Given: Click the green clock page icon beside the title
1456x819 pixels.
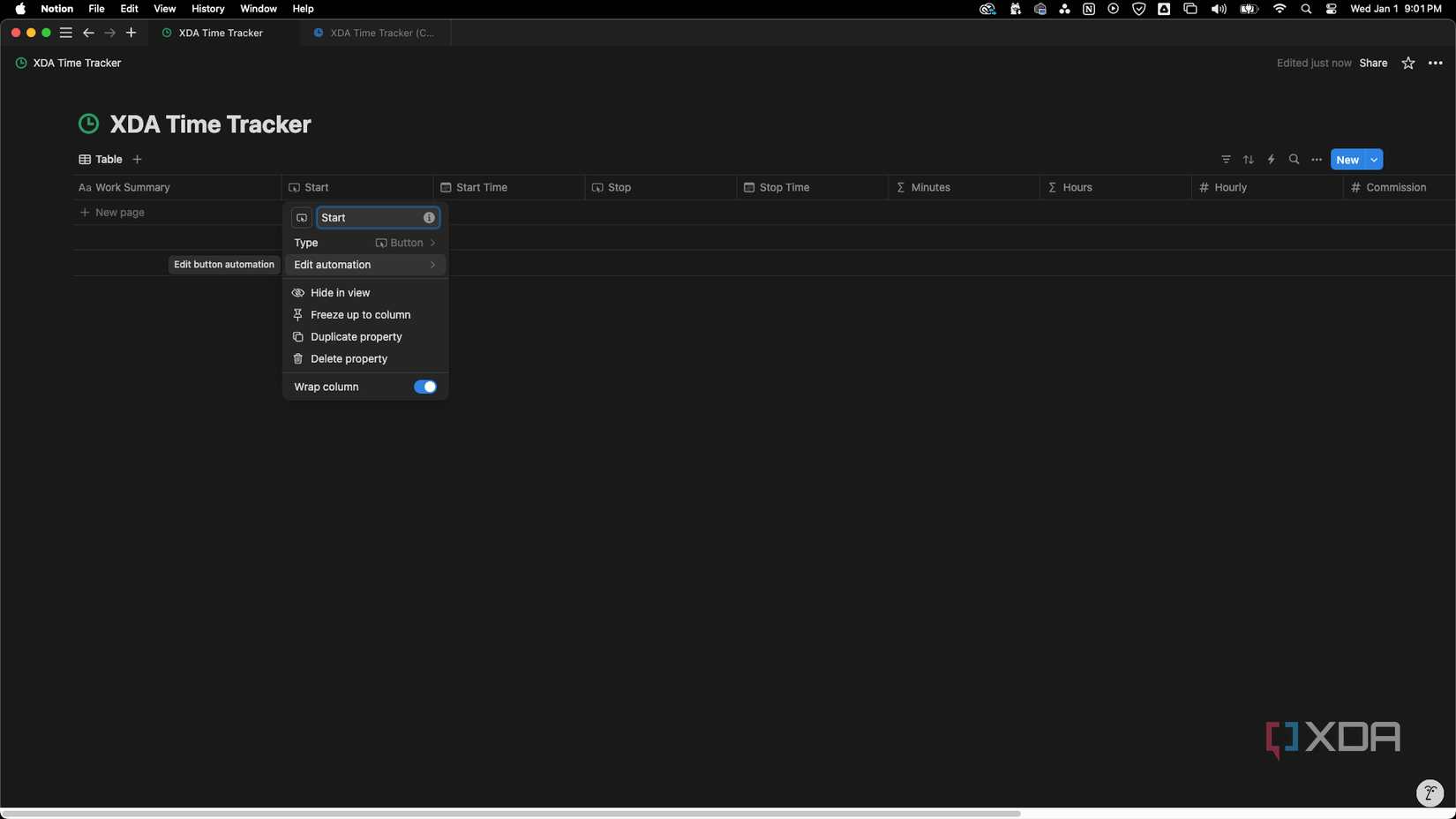Looking at the screenshot, I should click(89, 124).
